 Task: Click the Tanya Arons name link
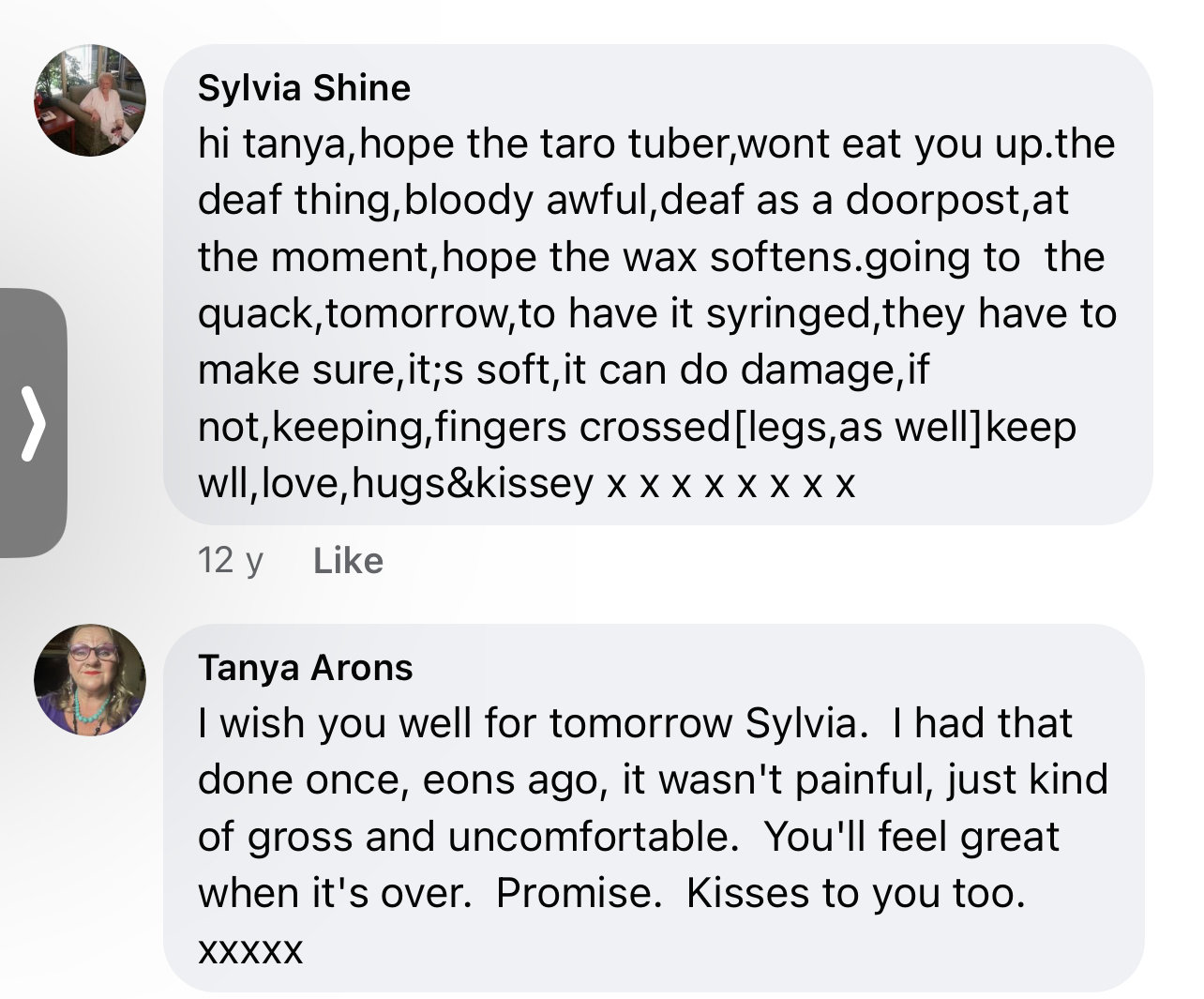pyautogui.click(x=306, y=668)
